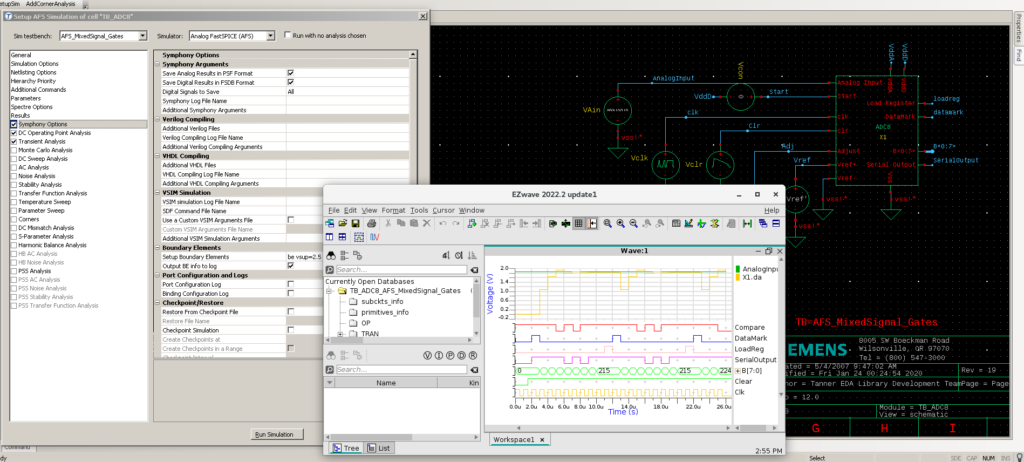The height and width of the screenshot is (462, 1024).
Task: Enable the Monte Carlo Analysis checkbox
Action: 14,150
